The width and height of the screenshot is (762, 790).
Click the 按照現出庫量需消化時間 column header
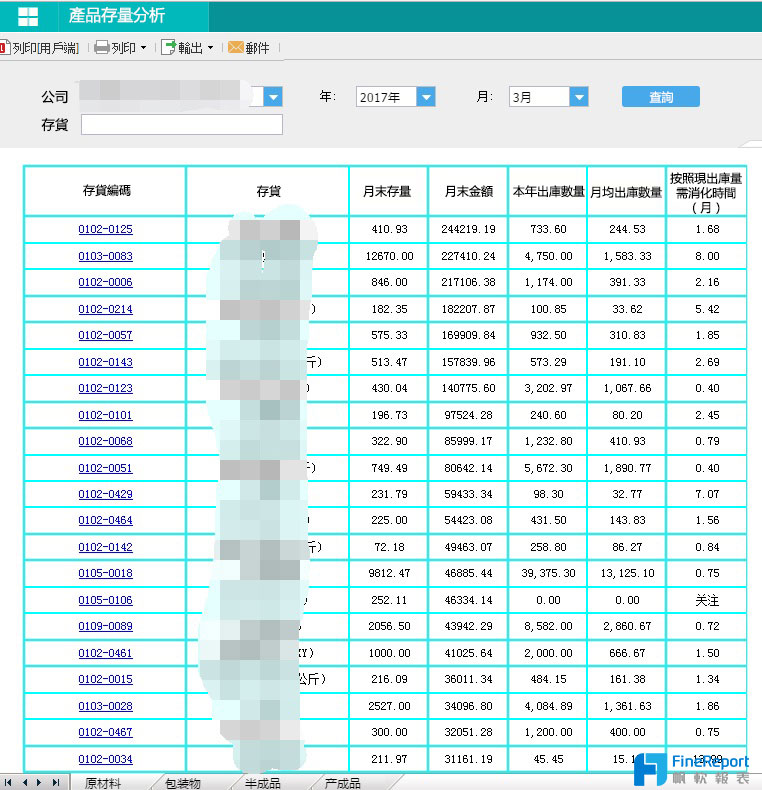[706, 192]
